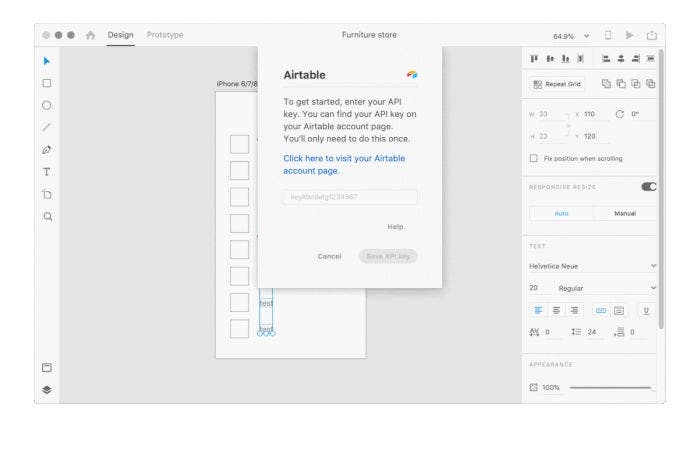The image size is (700, 449).
Task: Apply the Subtract boolean operation
Action: click(621, 83)
